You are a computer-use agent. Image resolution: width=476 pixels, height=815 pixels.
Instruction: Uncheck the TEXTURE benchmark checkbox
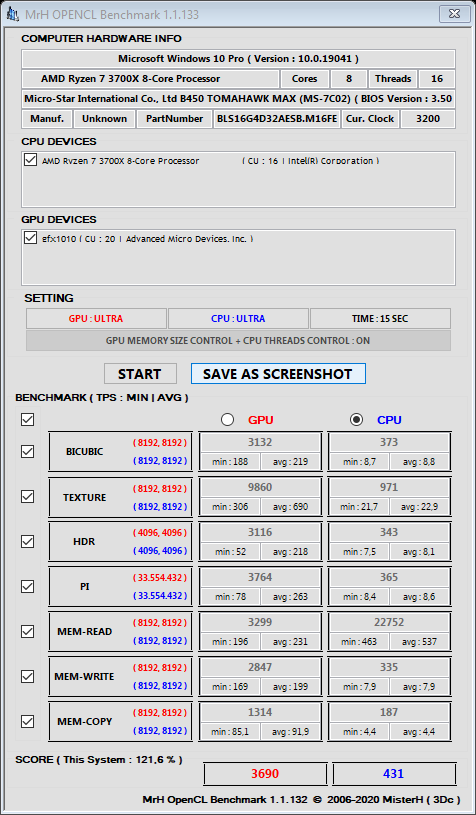click(x=28, y=496)
